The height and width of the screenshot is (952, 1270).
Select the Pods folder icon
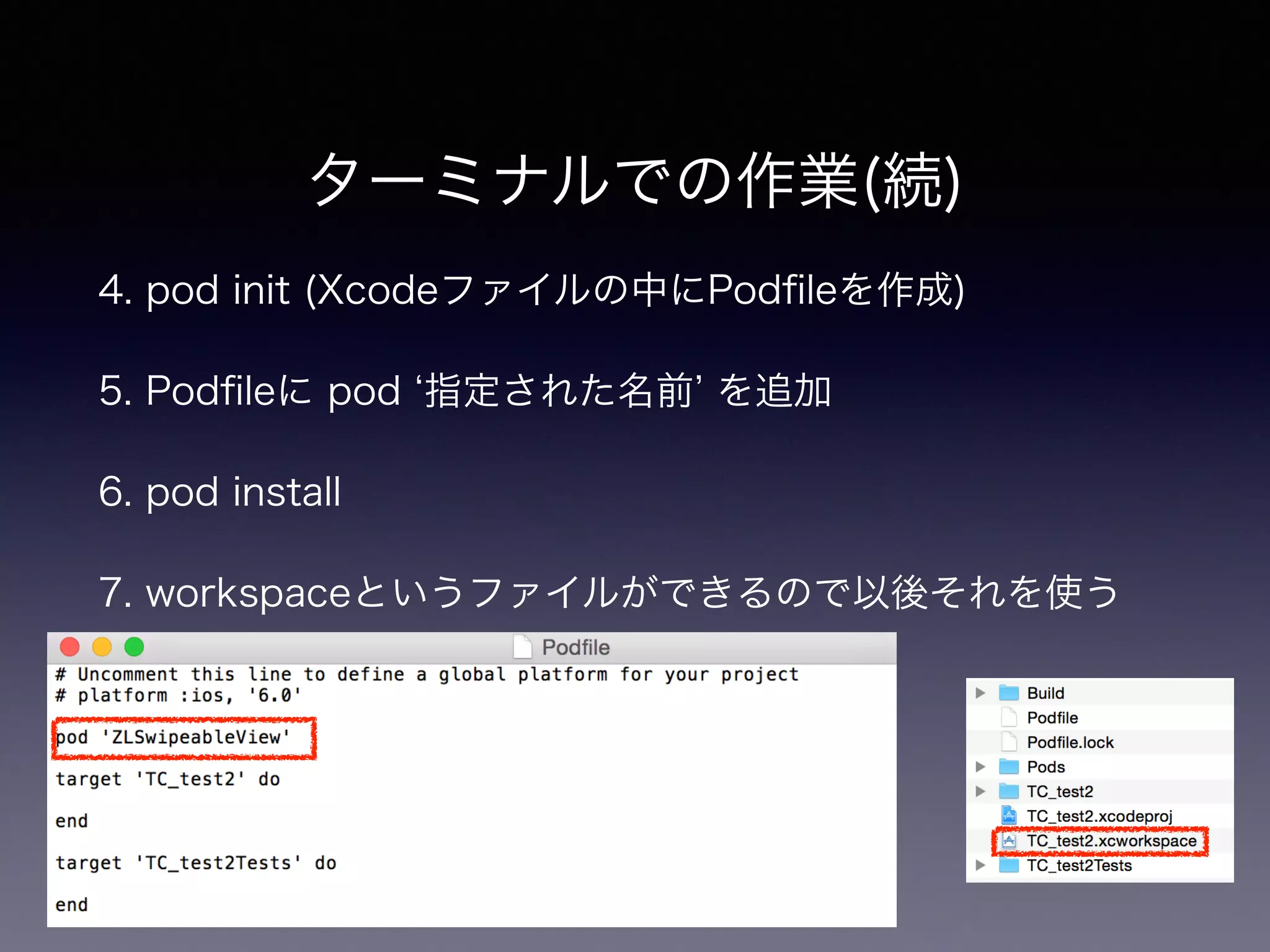(1009, 767)
